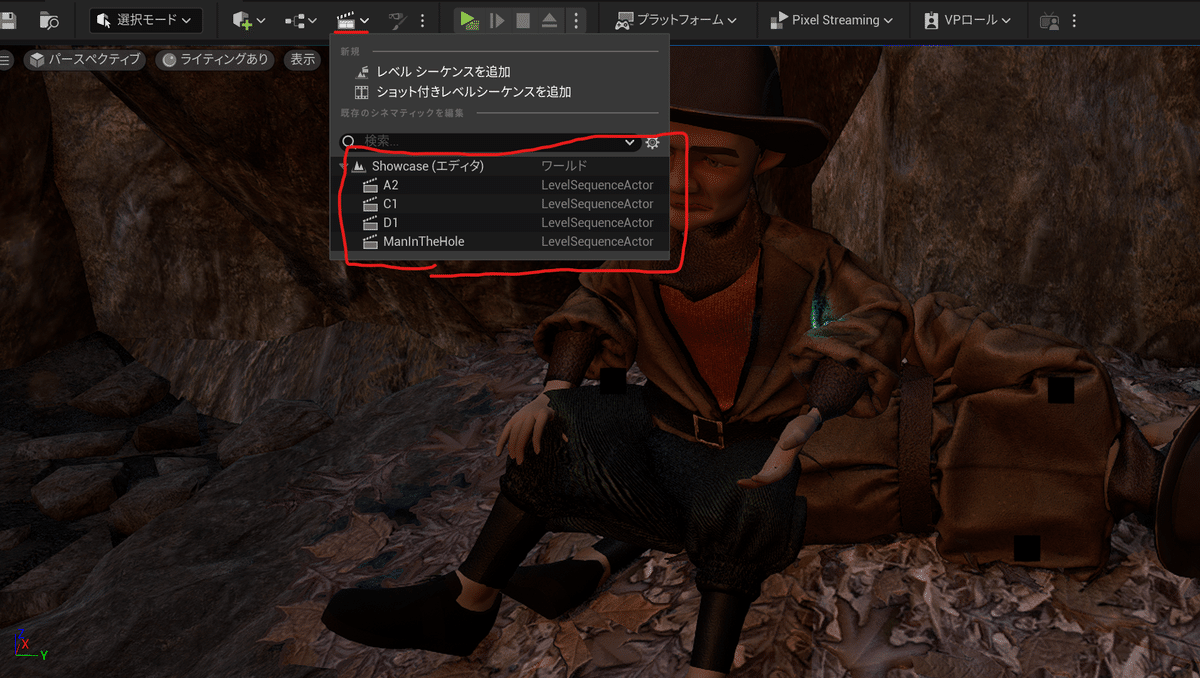Open the Content Browser icon
The height and width of the screenshot is (678, 1200).
[x=46, y=20]
